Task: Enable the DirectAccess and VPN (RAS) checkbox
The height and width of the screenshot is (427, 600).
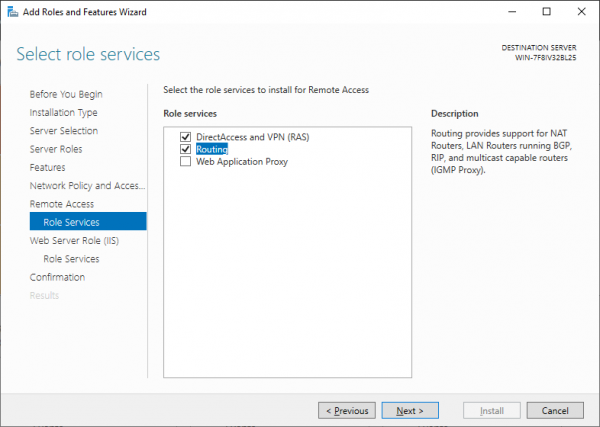Action: pyautogui.click(x=185, y=136)
